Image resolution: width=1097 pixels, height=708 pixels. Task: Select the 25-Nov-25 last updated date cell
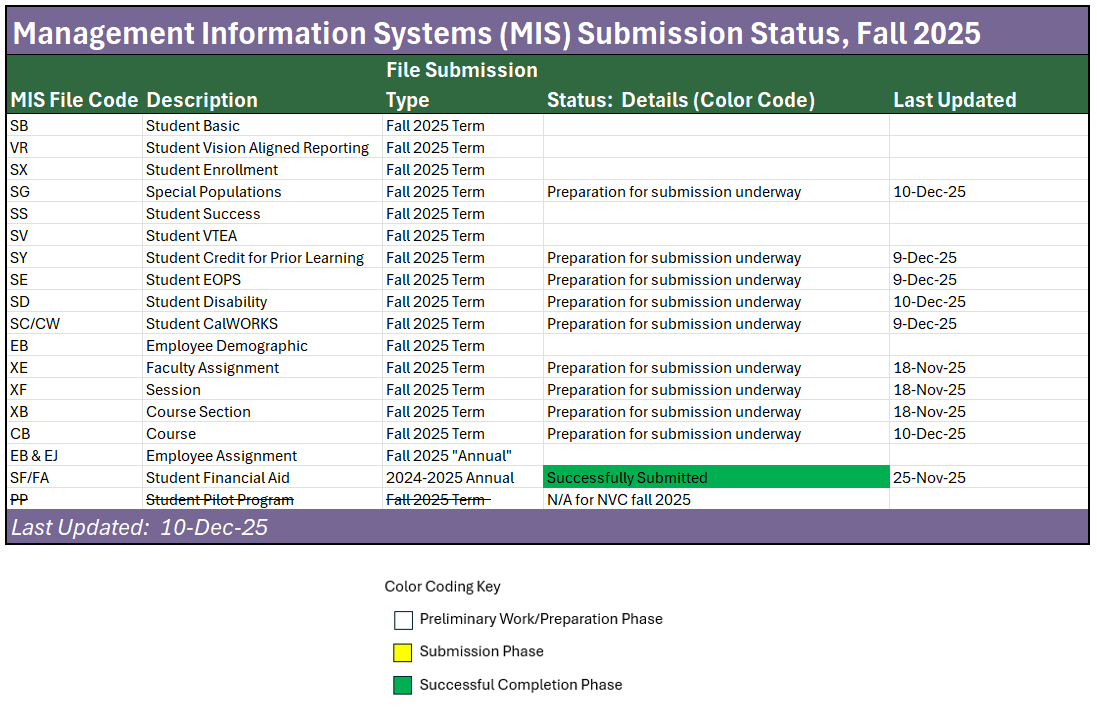tap(929, 478)
